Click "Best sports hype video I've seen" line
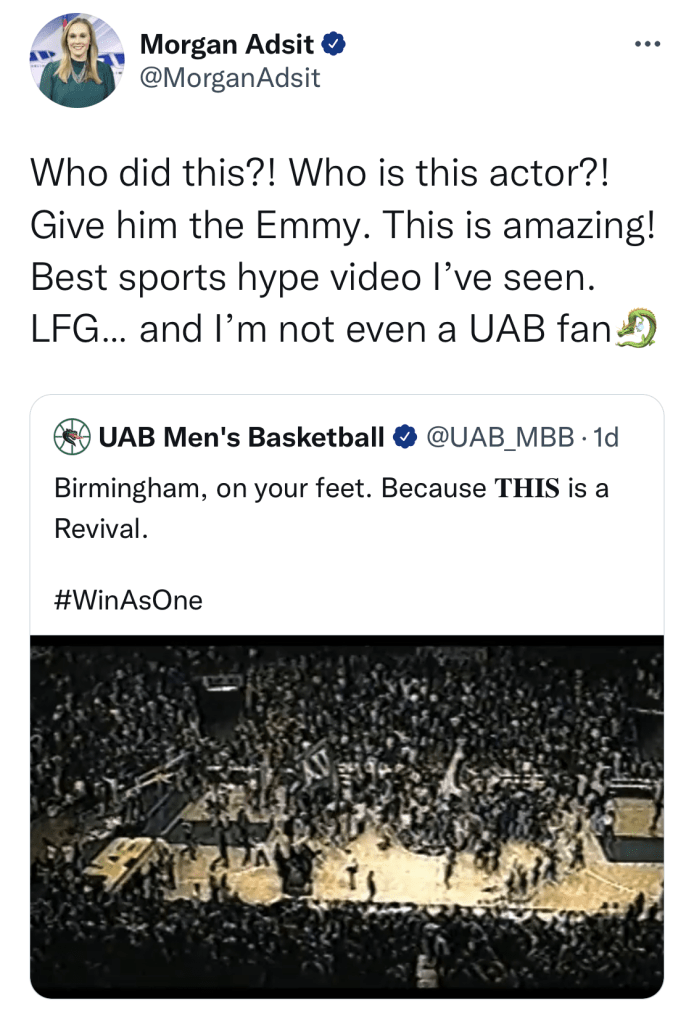Image resolution: width=694 pixels, height=1024 pixels. pos(313,277)
